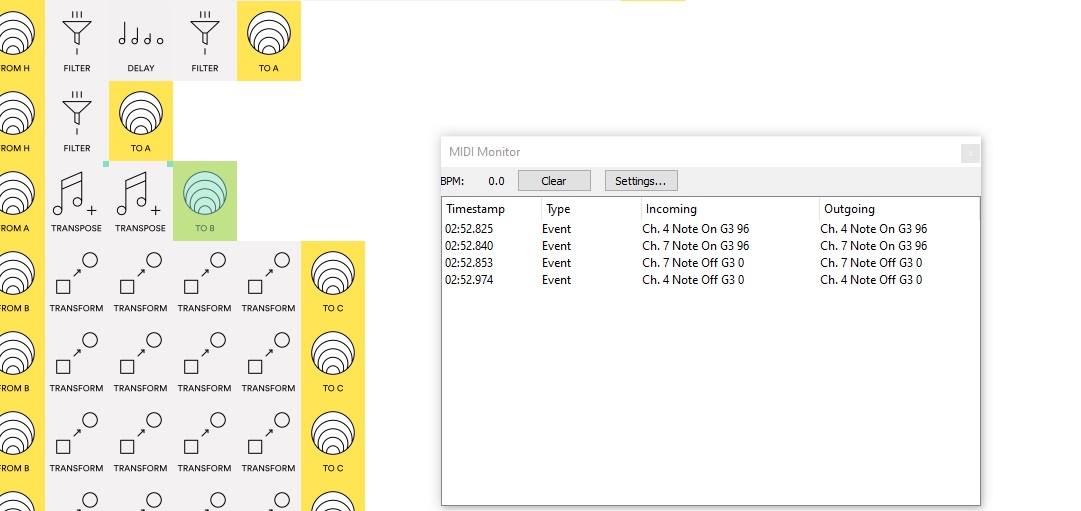1081x511 pixels.
Task: Select the event timestamped 02:52.853
Action: [710, 263]
